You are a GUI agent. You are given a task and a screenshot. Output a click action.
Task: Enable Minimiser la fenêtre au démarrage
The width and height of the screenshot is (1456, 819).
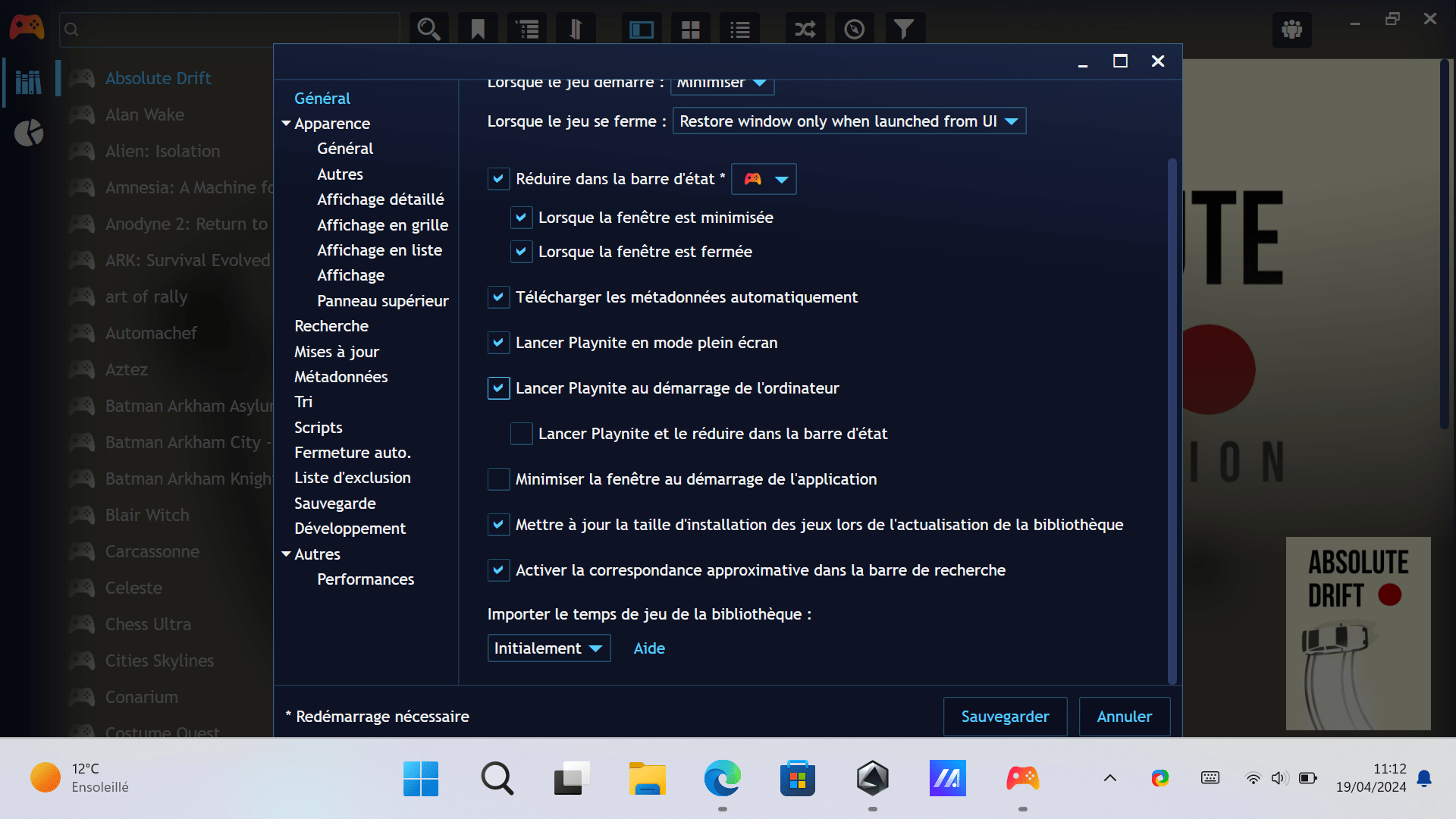point(498,479)
